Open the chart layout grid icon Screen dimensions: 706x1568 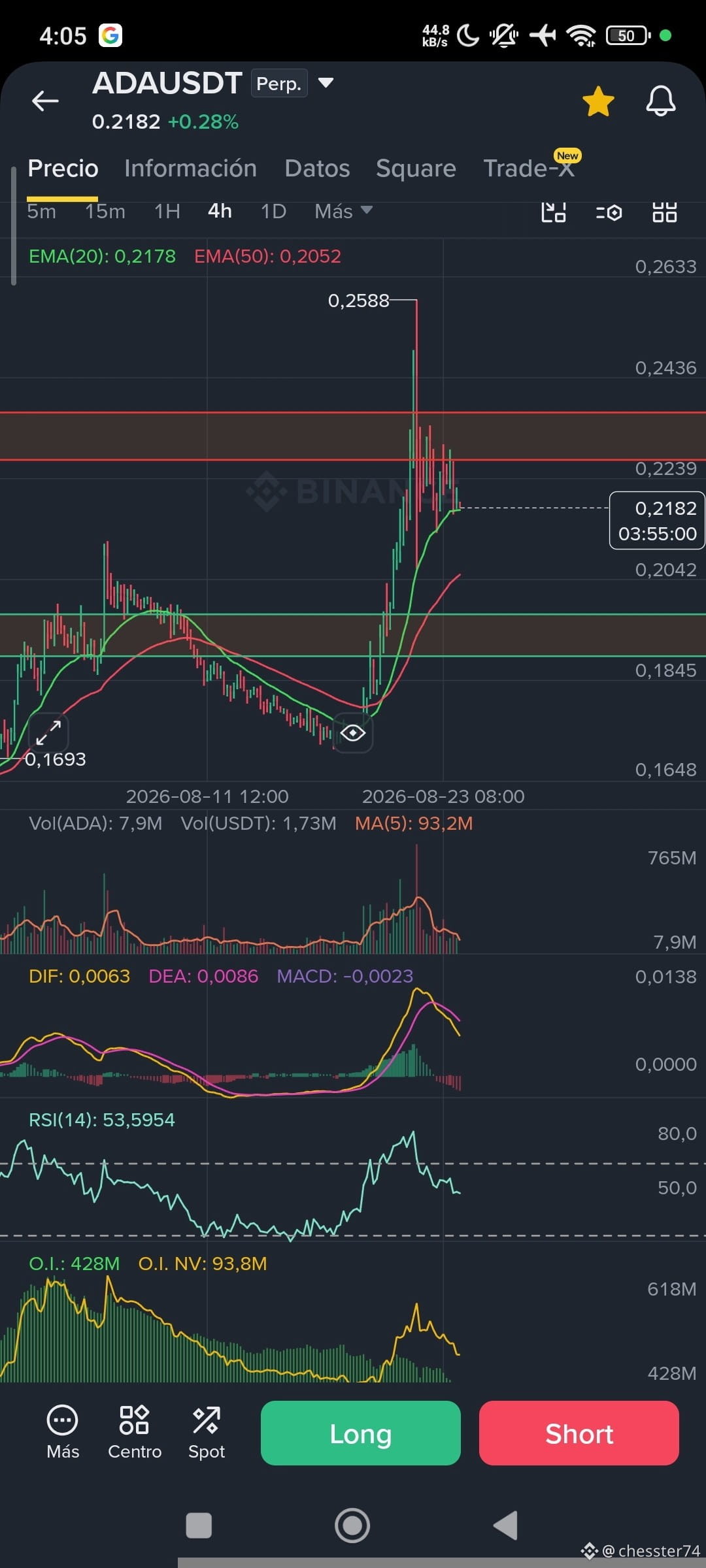point(665,212)
